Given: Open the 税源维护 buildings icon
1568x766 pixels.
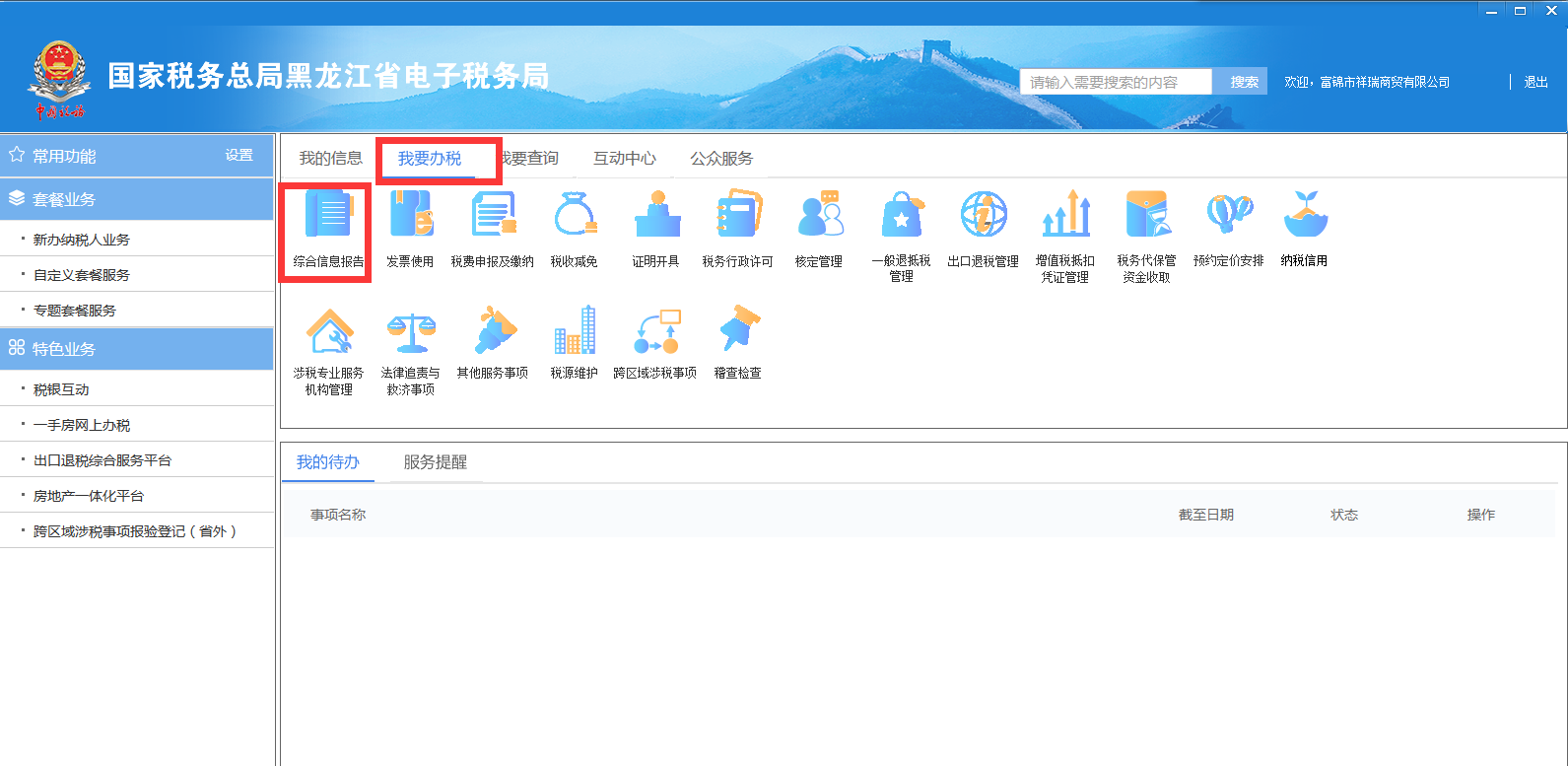Looking at the screenshot, I should pos(574,331).
